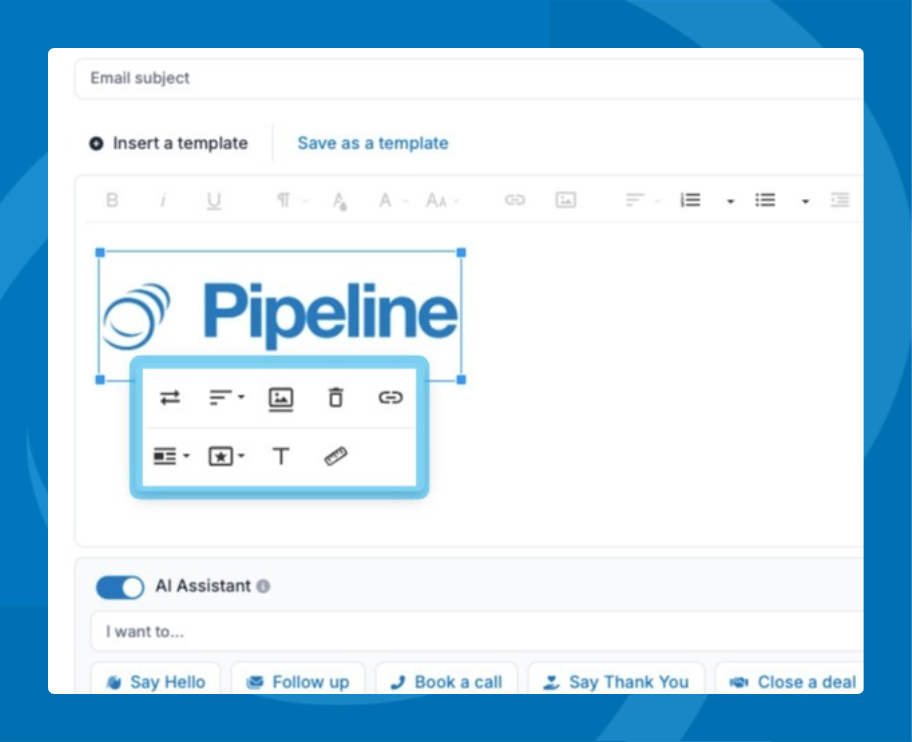The width and height of the screenshot is (912, 742).
Task: Open the image style star dropdown
Action: point(226,456)
